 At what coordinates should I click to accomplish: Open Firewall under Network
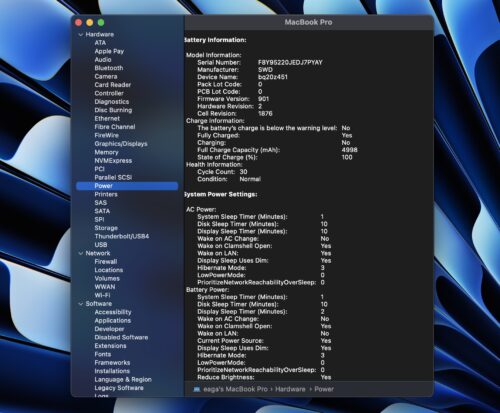pyautogui.click(x=106, y=262)
